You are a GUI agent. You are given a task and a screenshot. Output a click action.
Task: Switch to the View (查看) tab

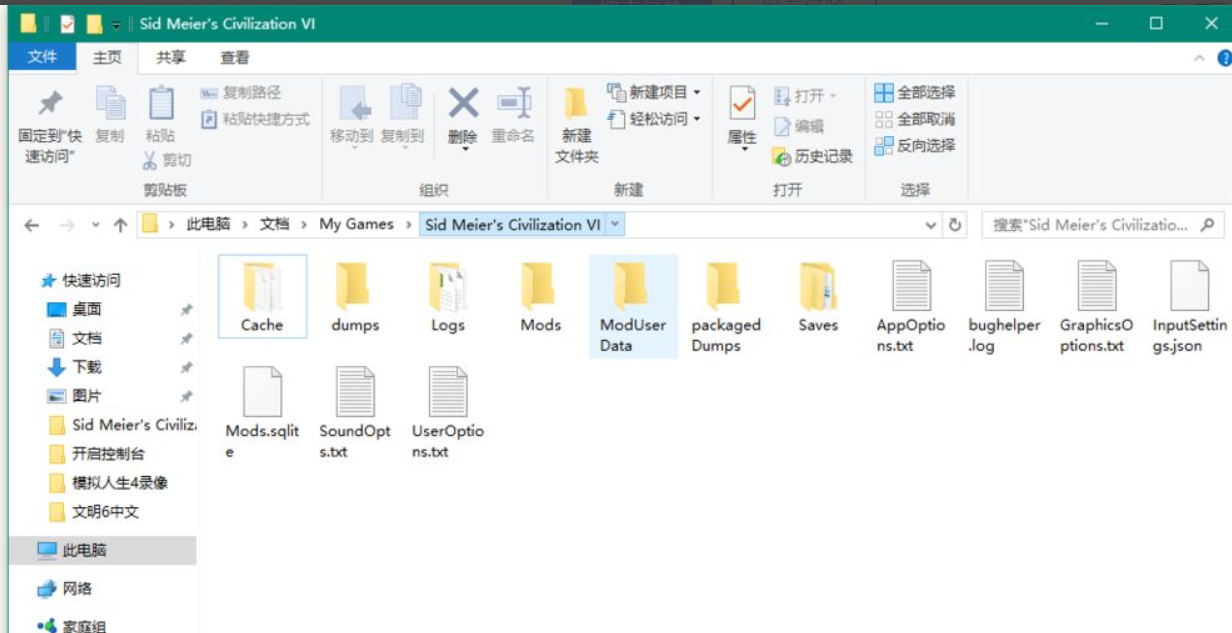[x=235, y=57]
